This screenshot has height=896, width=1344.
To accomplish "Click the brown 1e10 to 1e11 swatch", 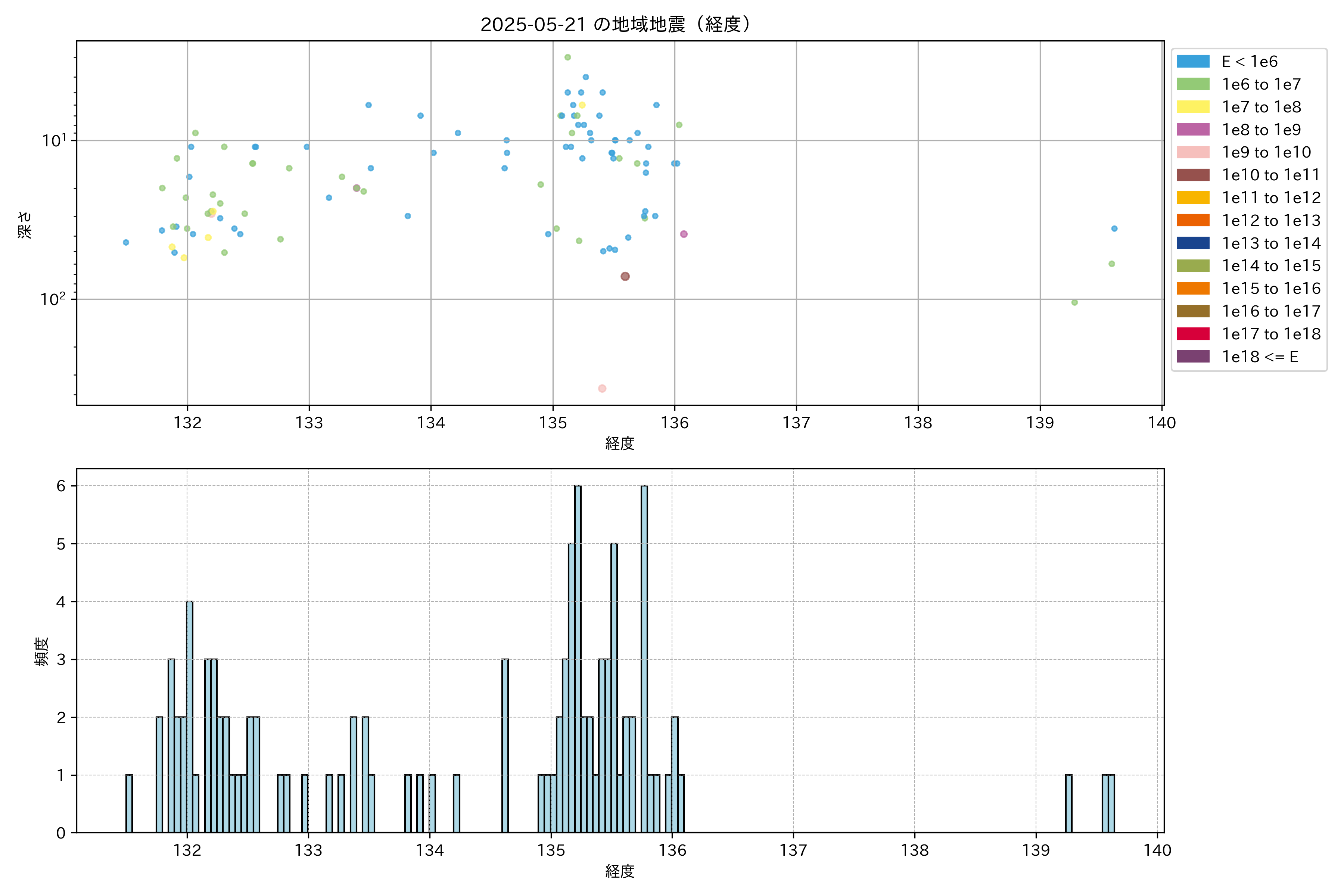I will point(1192,175).
